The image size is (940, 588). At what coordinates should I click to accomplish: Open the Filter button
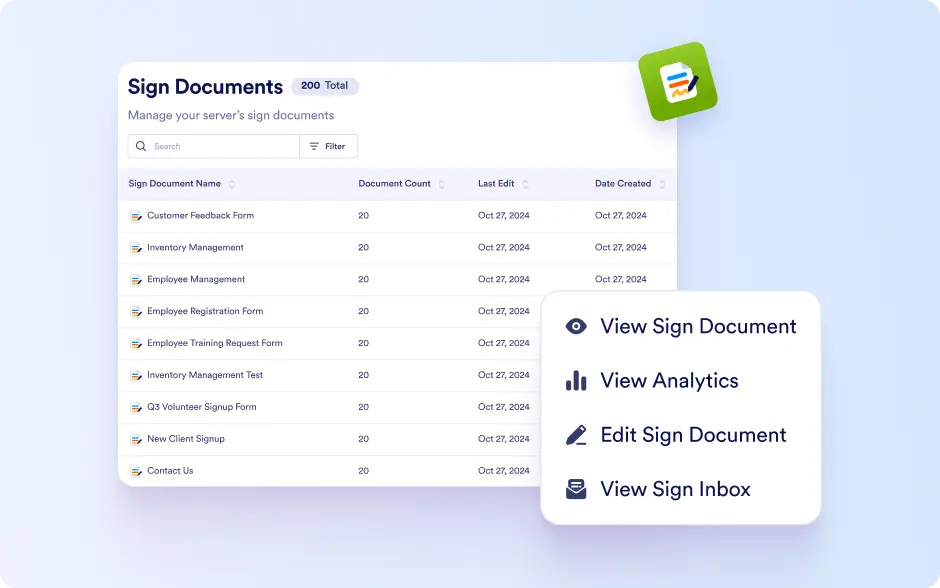click(x=329, y=146)
